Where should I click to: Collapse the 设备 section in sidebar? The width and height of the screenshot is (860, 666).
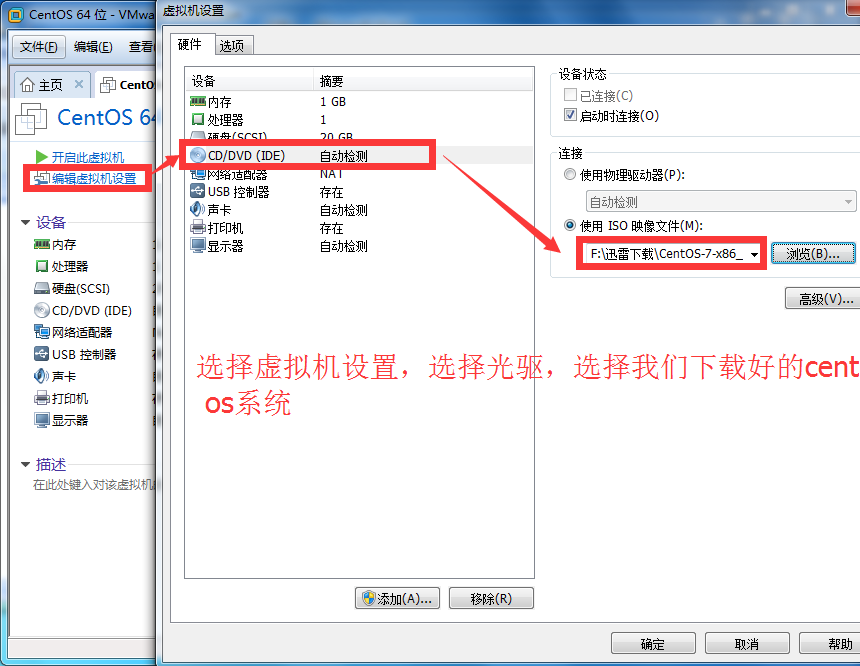pos(25,222)
